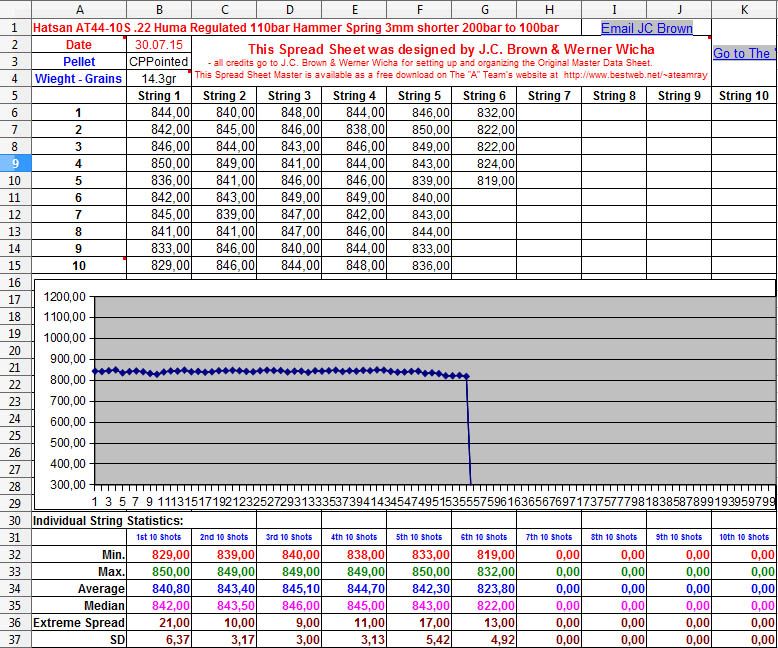Select String 3 shot 6 value 849,00
Image resolution: width=778 pixels, height=648 pixels.
289,197
